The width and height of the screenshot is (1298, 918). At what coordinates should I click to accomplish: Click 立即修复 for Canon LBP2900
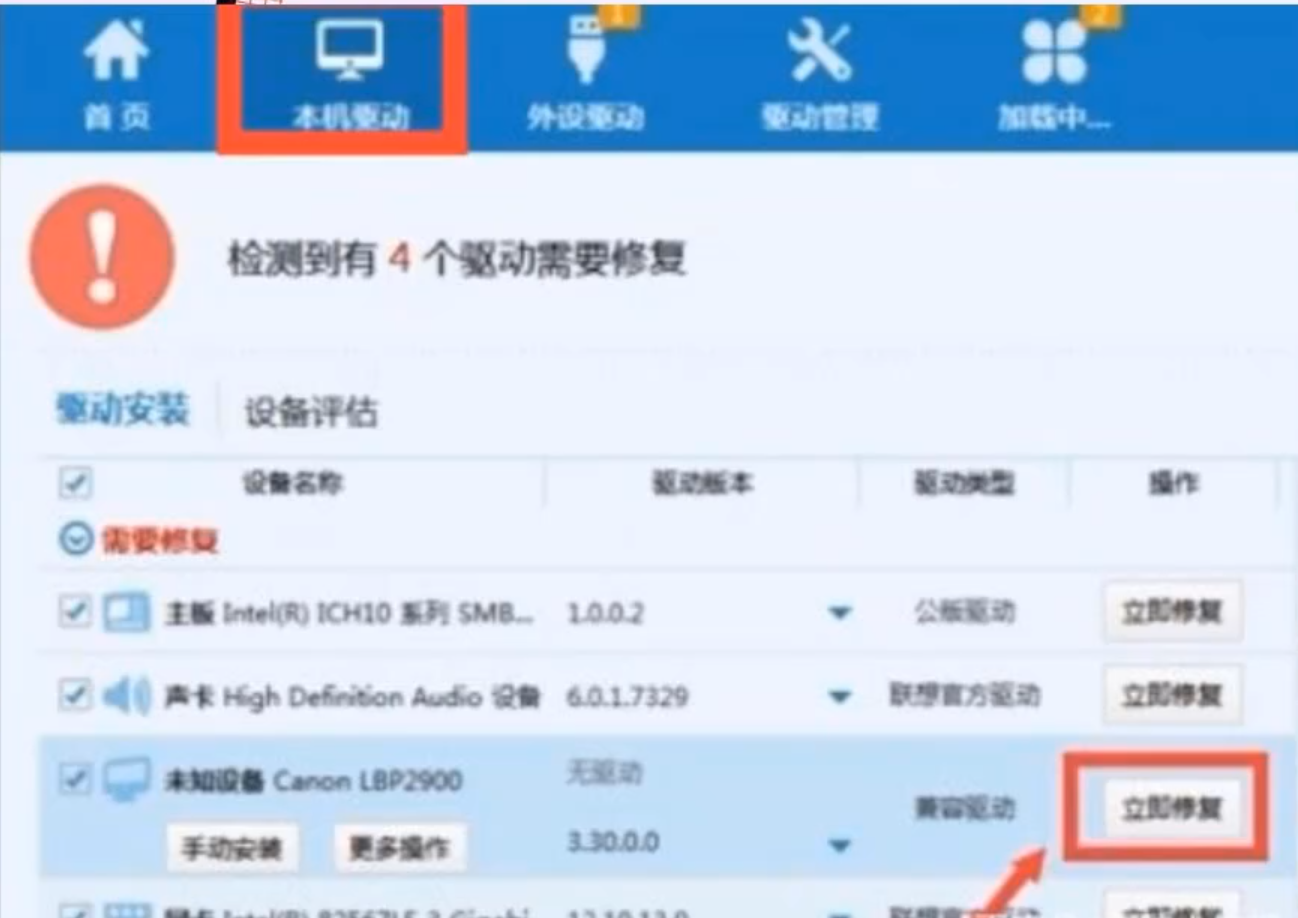pyautogui.click(x=1172, y=808)
